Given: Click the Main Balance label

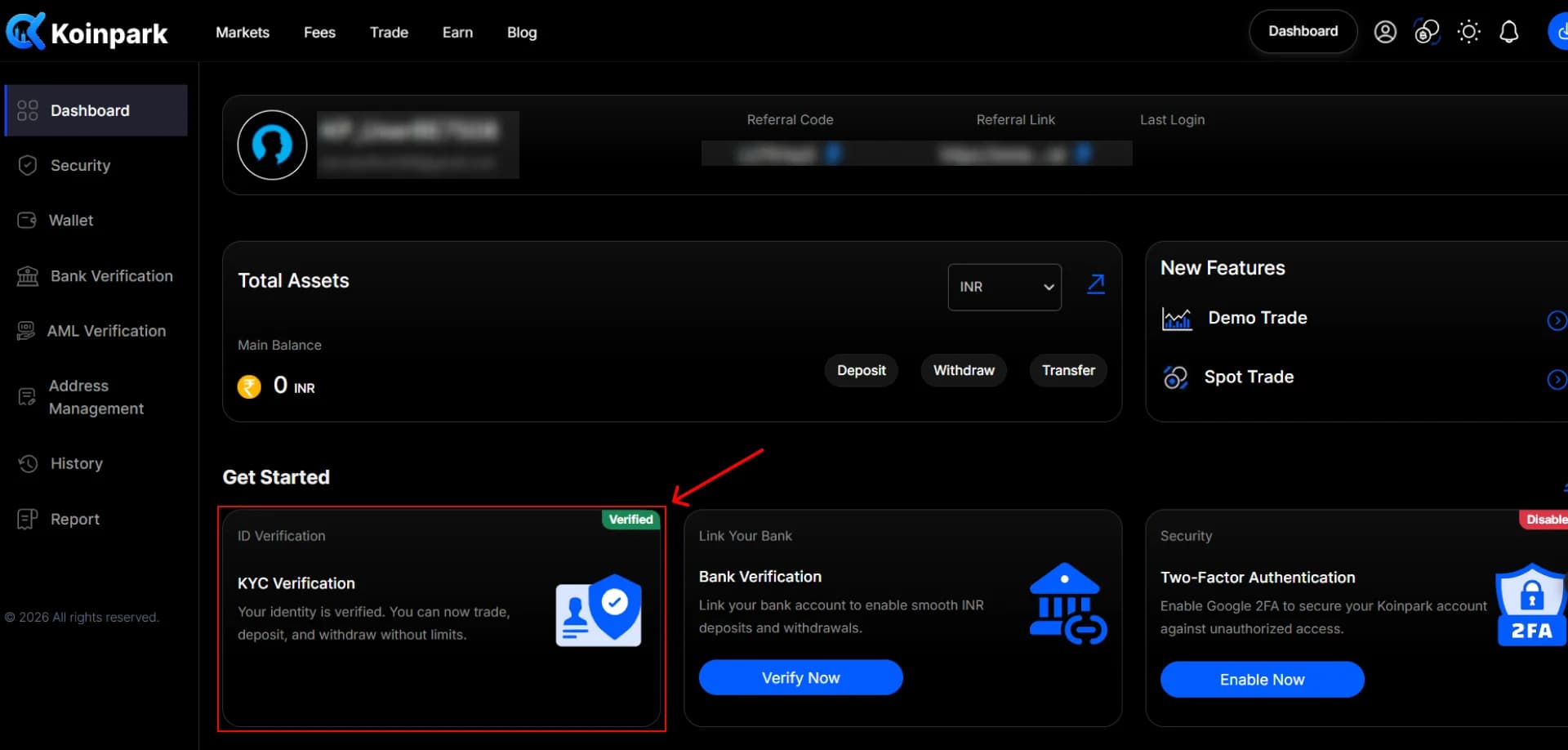Looking at the screenshot, I should tap(279, 346).
